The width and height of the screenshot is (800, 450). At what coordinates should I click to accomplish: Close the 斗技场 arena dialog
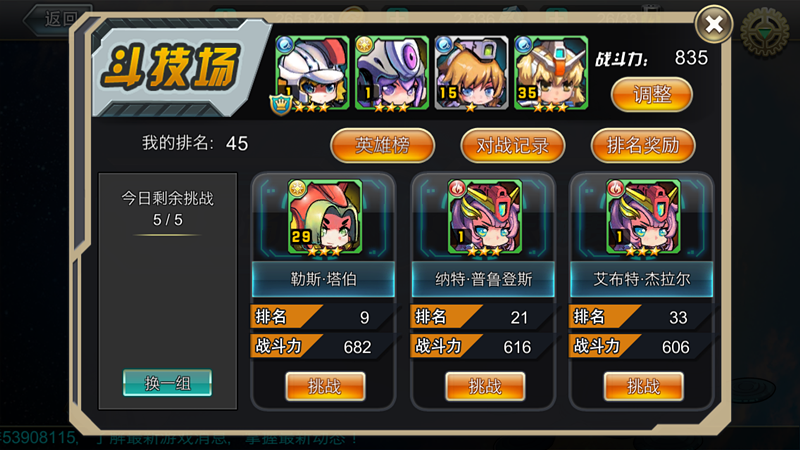(714, 23)
